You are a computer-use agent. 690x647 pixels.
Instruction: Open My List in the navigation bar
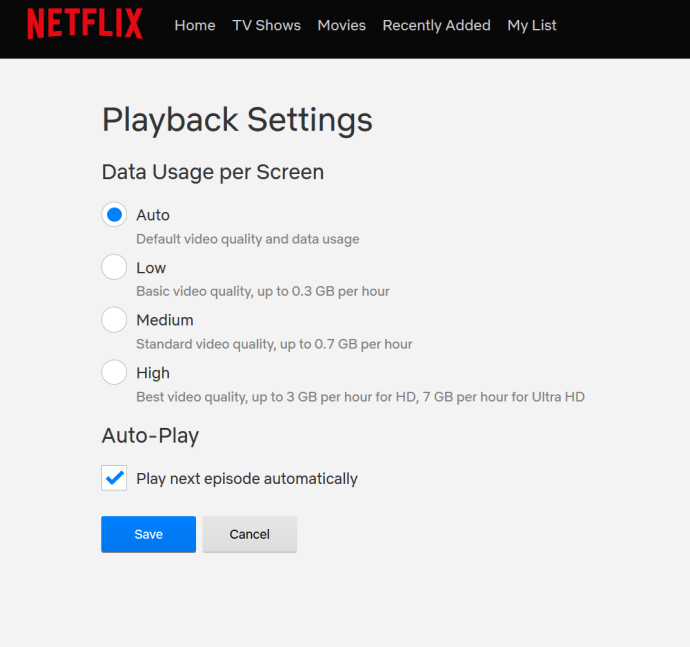point(532,25)
